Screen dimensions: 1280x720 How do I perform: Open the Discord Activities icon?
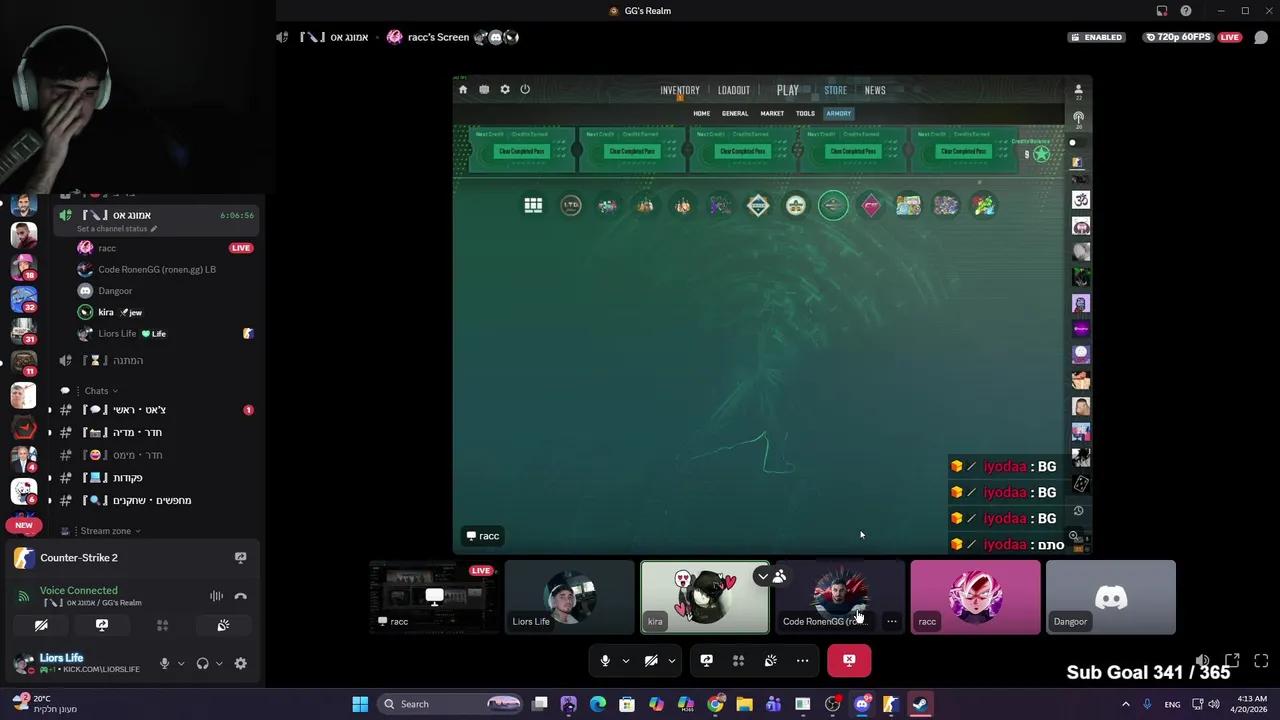point(738,660)
